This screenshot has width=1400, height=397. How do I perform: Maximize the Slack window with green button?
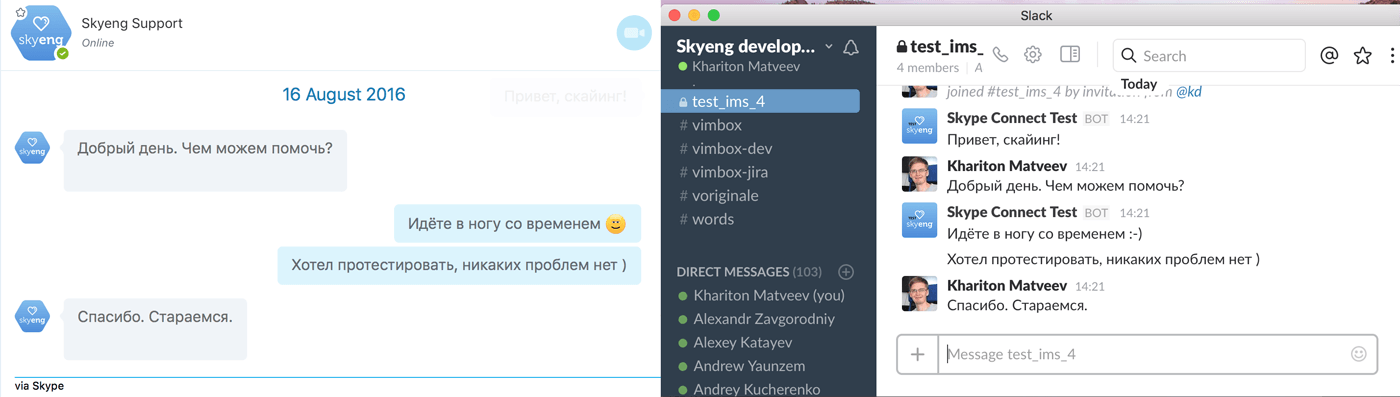713,15
